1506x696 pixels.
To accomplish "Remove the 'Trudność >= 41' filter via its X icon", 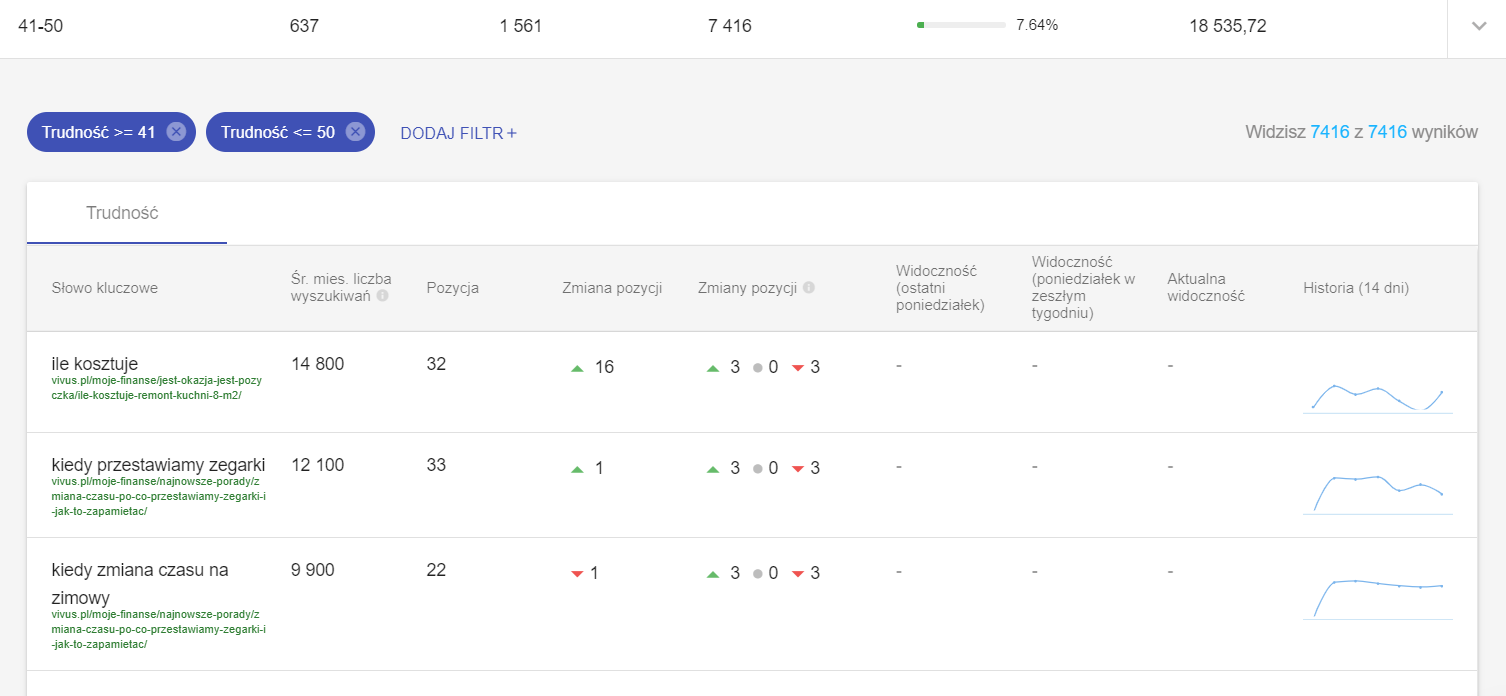I will point(176,132).
